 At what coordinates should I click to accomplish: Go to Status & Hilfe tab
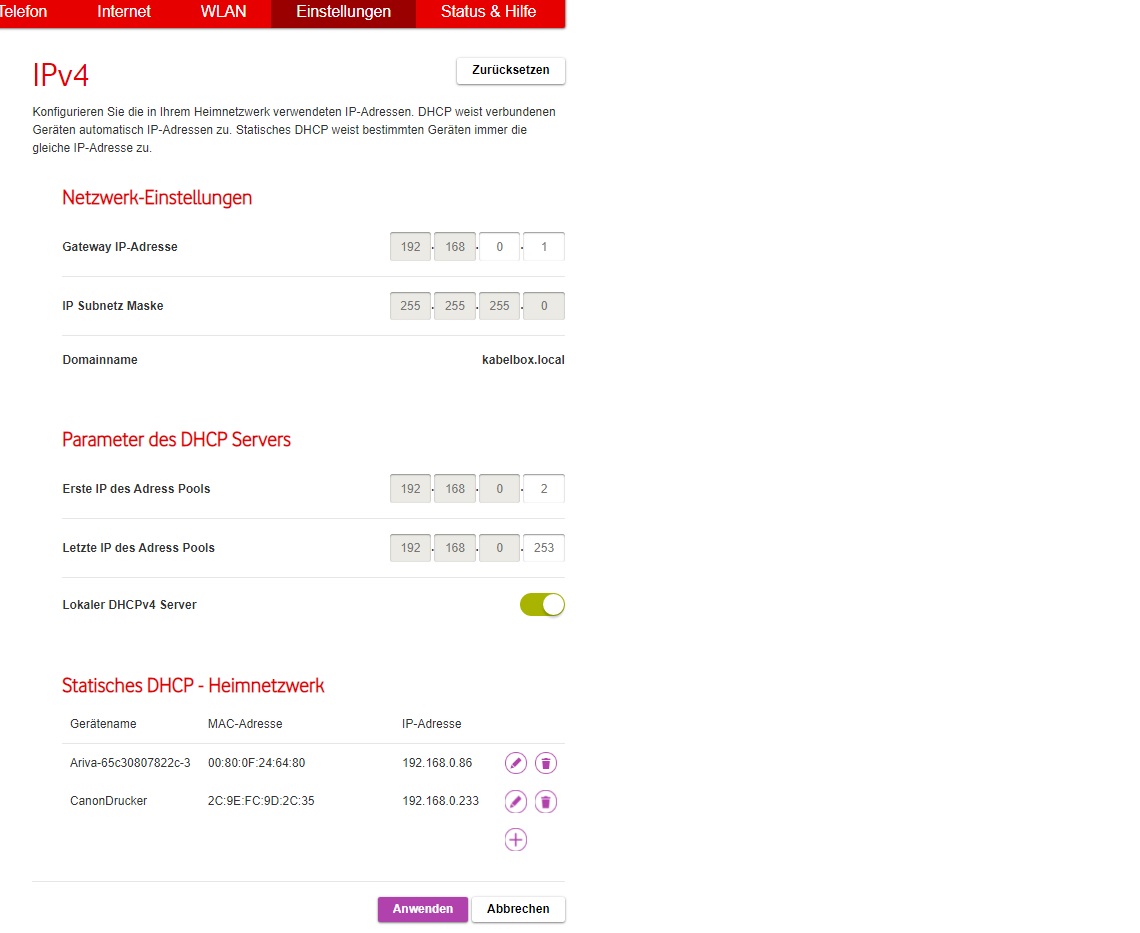[x=489, y=12]
